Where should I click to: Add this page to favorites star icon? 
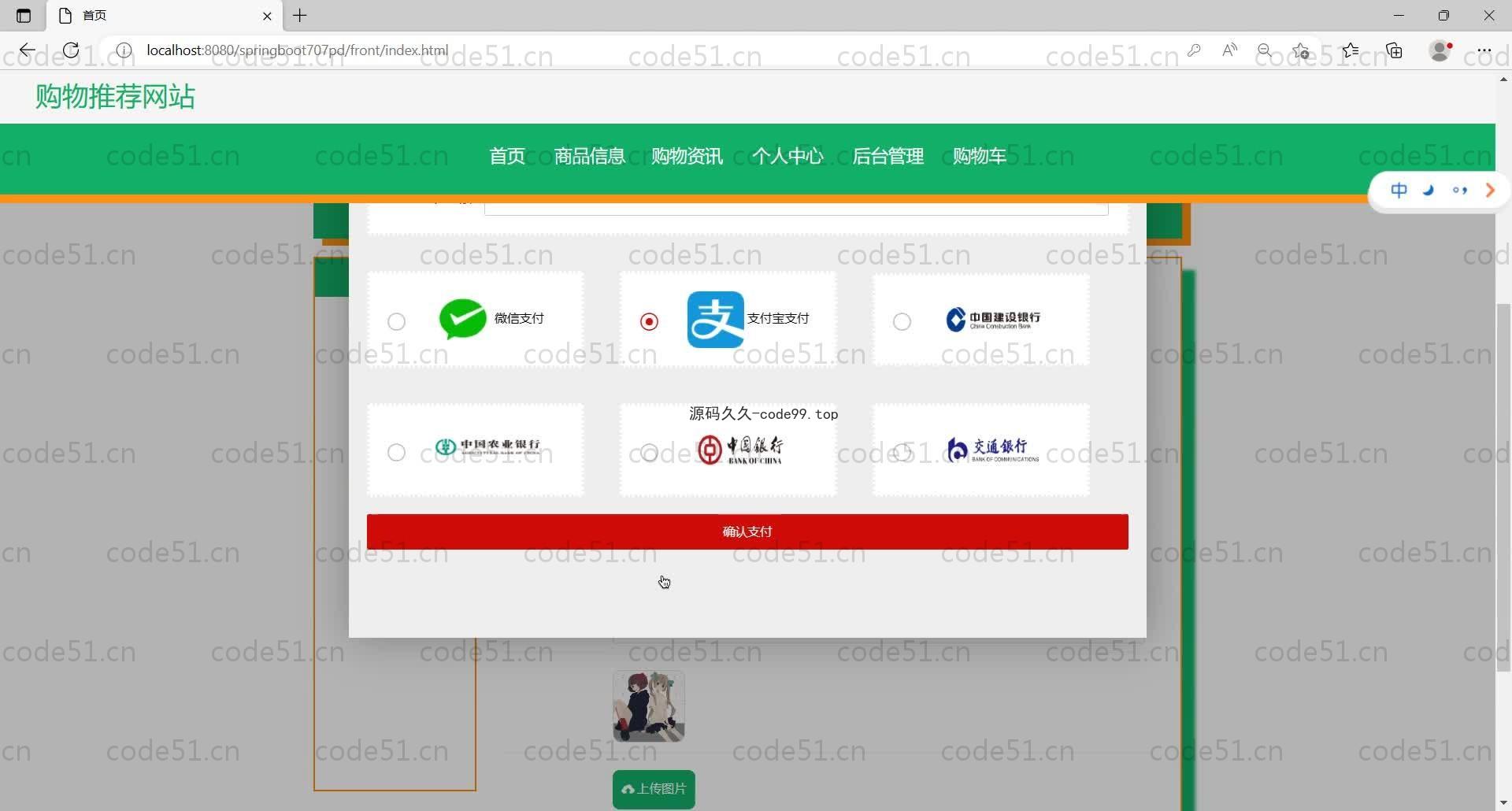(1301, 50)
